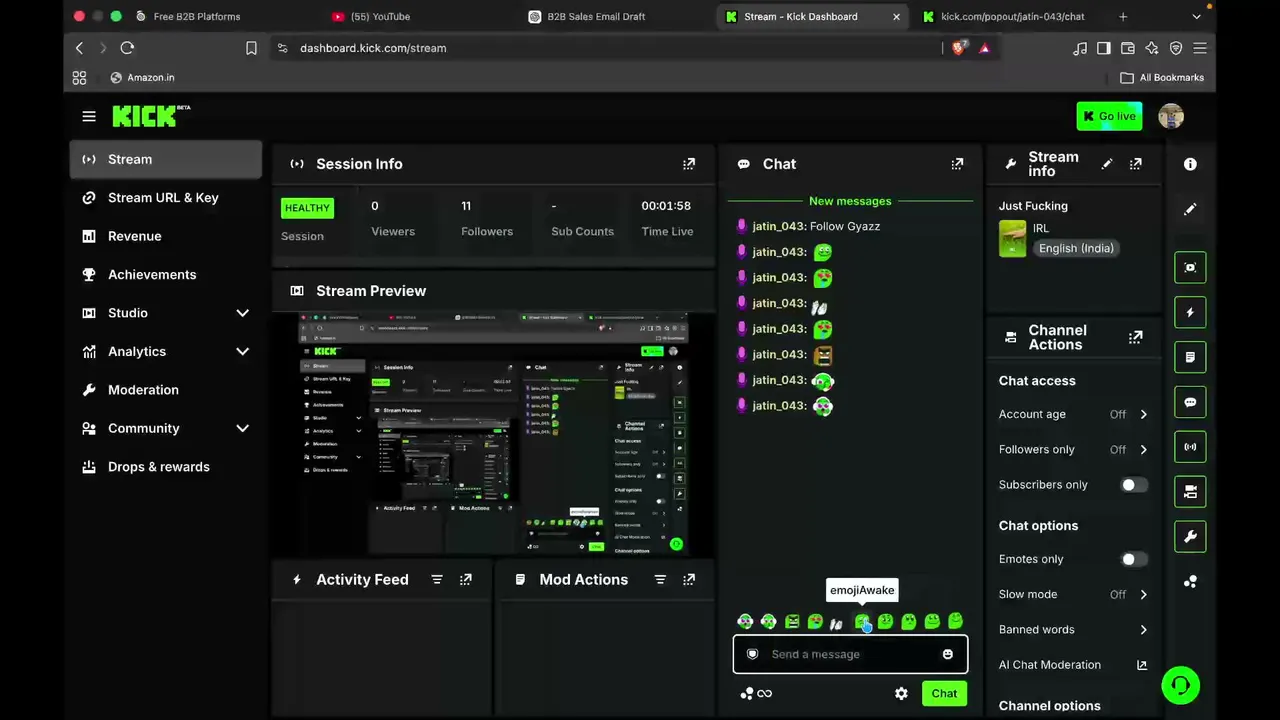Screen dimensions: 1280x720
Task: Toggle the stream preview widget icon in right rail
Action: point(1190,268)
